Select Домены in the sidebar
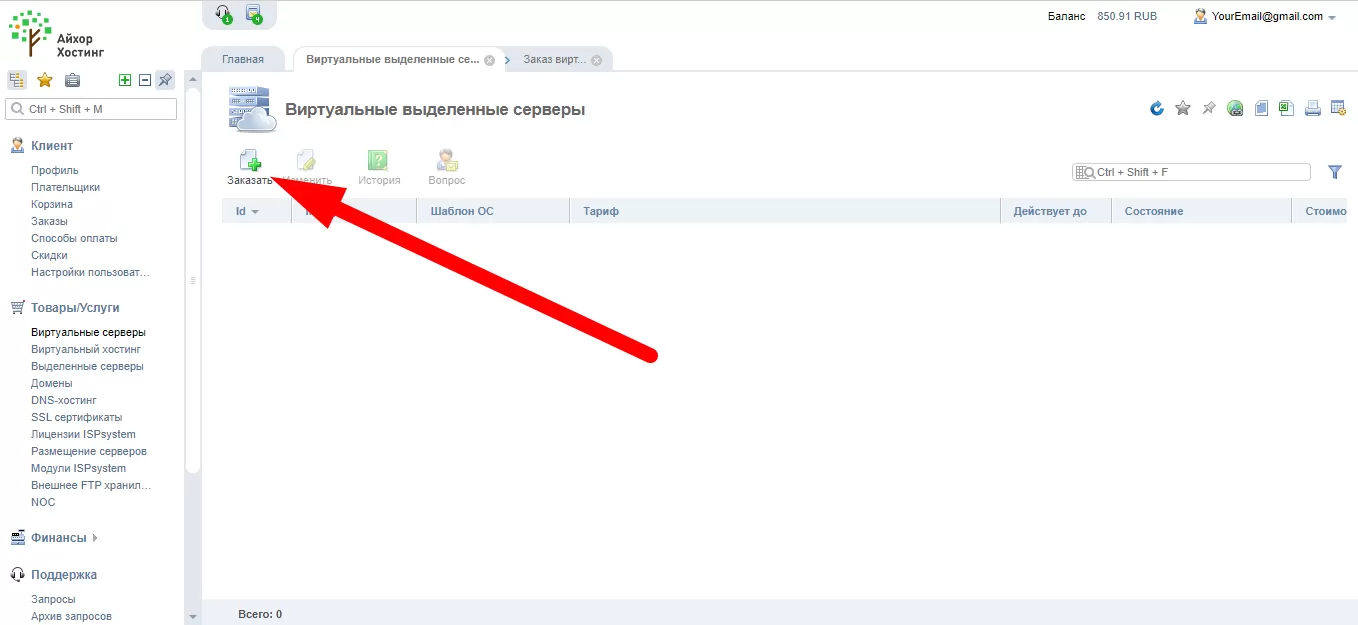This screenshot has height=625, width=1358. tap(52, 383)
